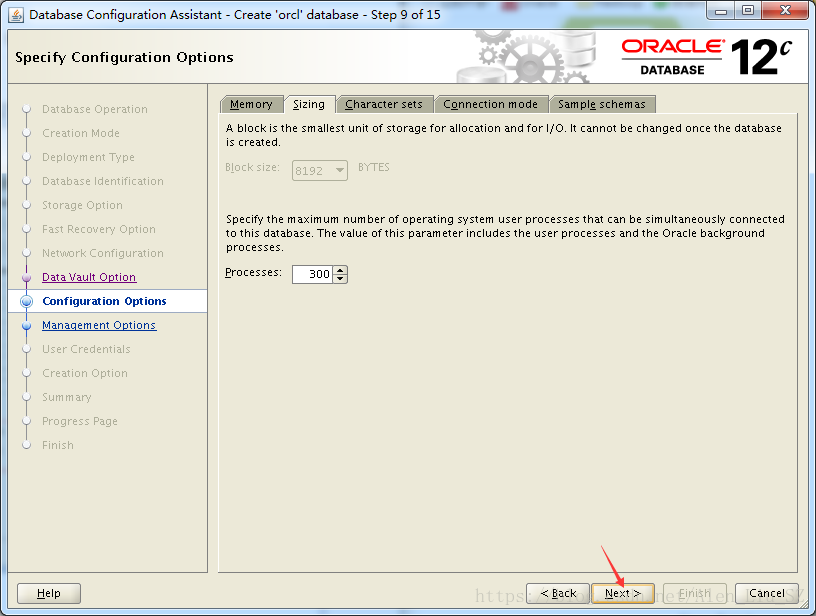Screen dimensions: 816x616
Task: Click the Java icon in the title bar
Action: [x=16, y=15]
